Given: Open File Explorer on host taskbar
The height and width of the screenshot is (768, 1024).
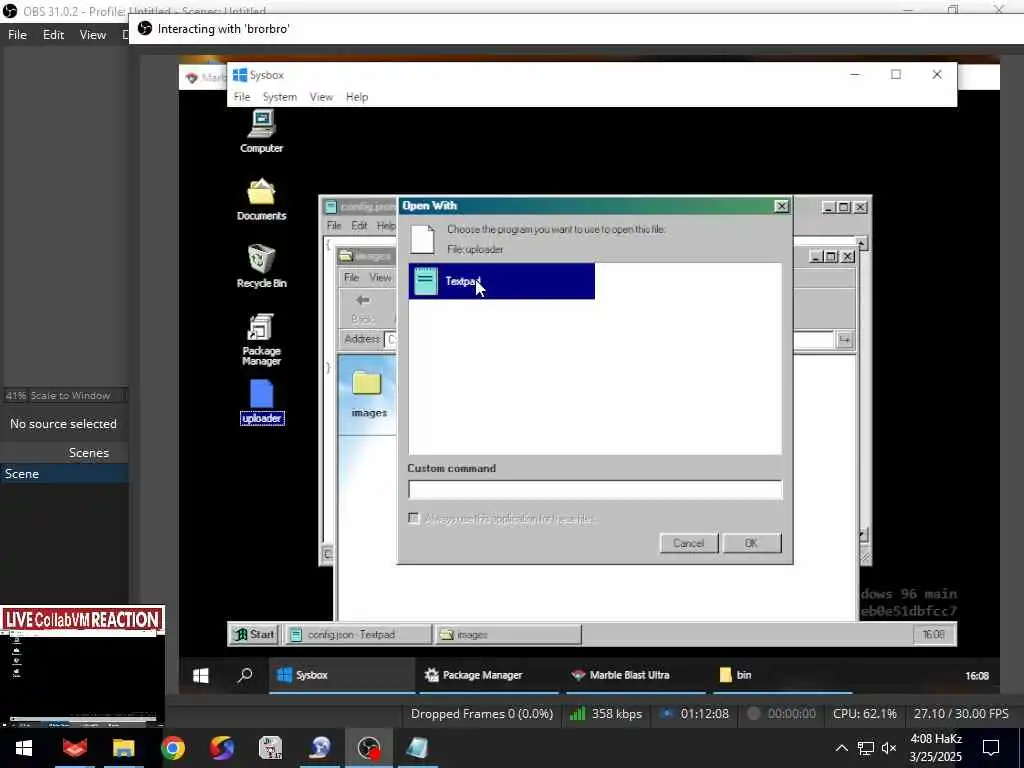Looking at the screenshot, I should pyautogui.click(x=123, y=748).
